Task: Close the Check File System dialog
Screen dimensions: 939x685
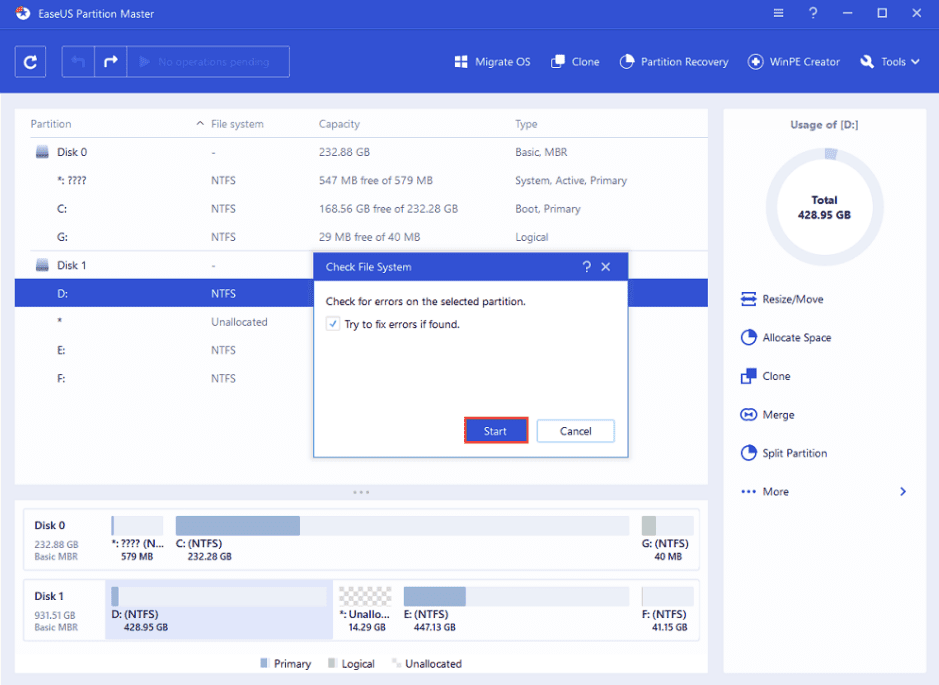Action: click(606, 267)
